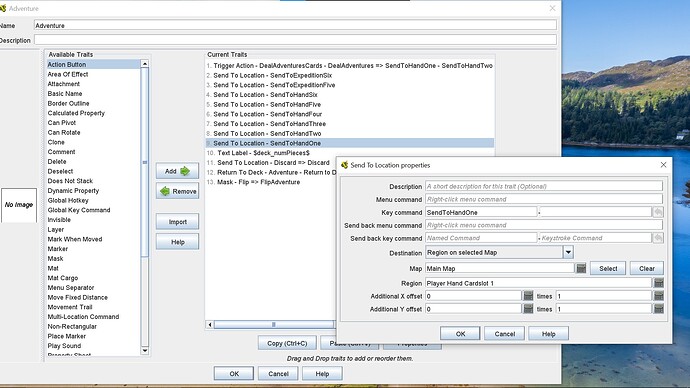Click Current Traits horizontal scrollbar thumb
The width and height of the screenshot is (690, 388).
[x=274, y=325]
